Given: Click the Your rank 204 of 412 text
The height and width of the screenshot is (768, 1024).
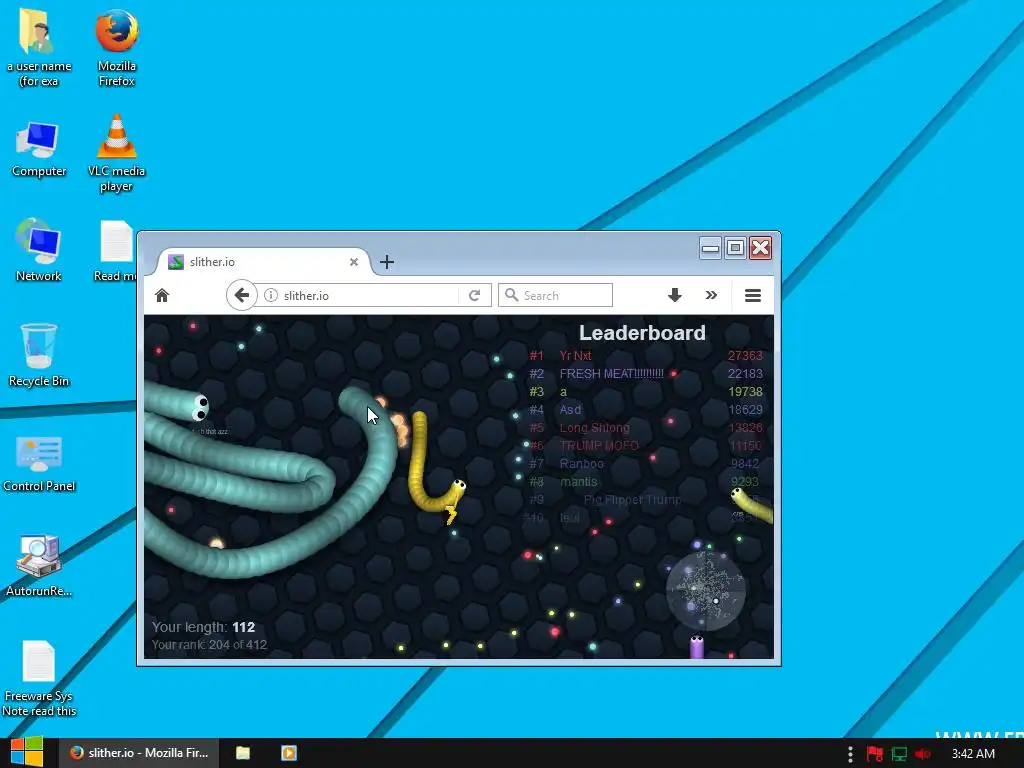Looking at the screenshot, I should tap(209, 645).
